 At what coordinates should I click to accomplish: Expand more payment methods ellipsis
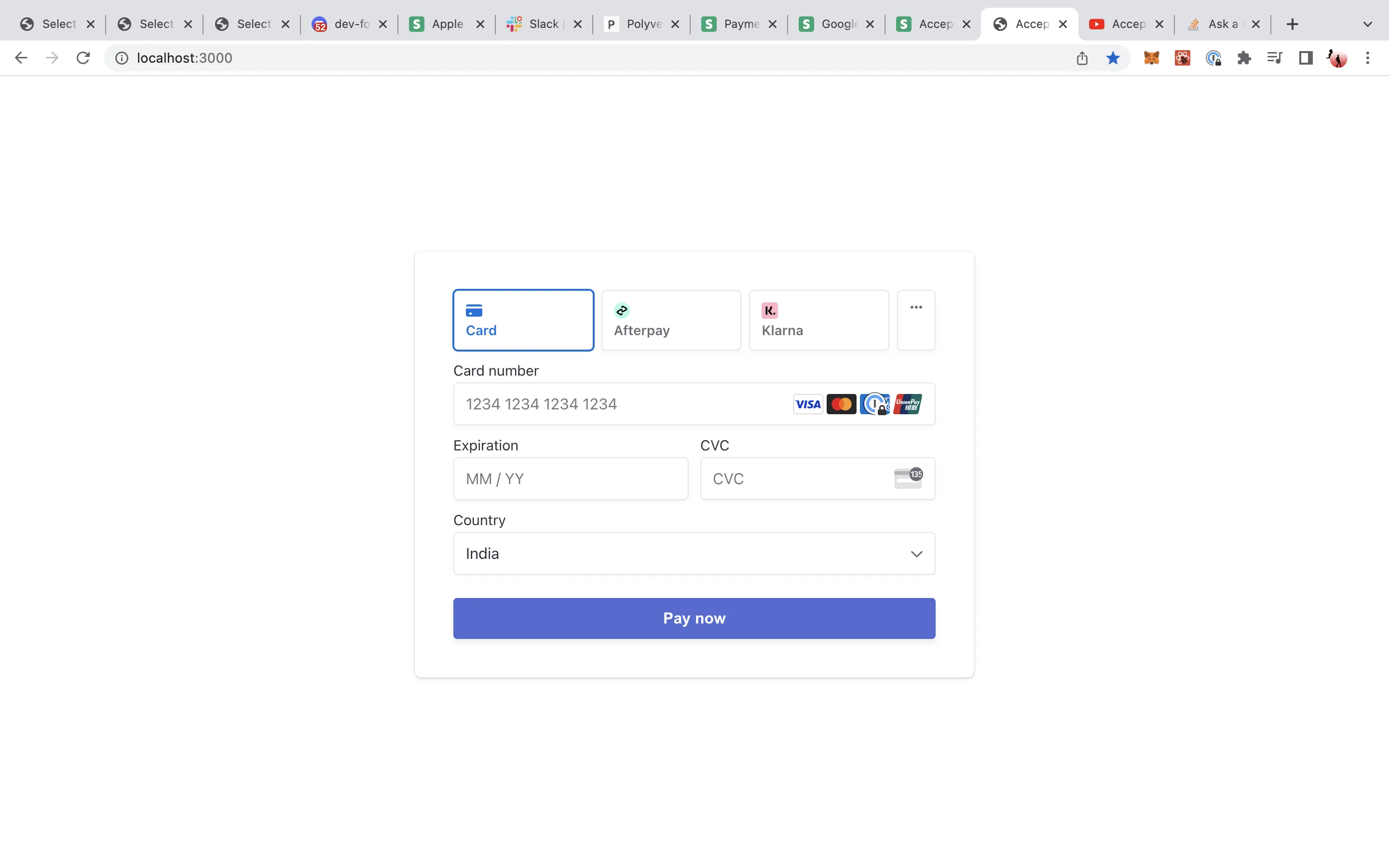[x=916, y=320]
